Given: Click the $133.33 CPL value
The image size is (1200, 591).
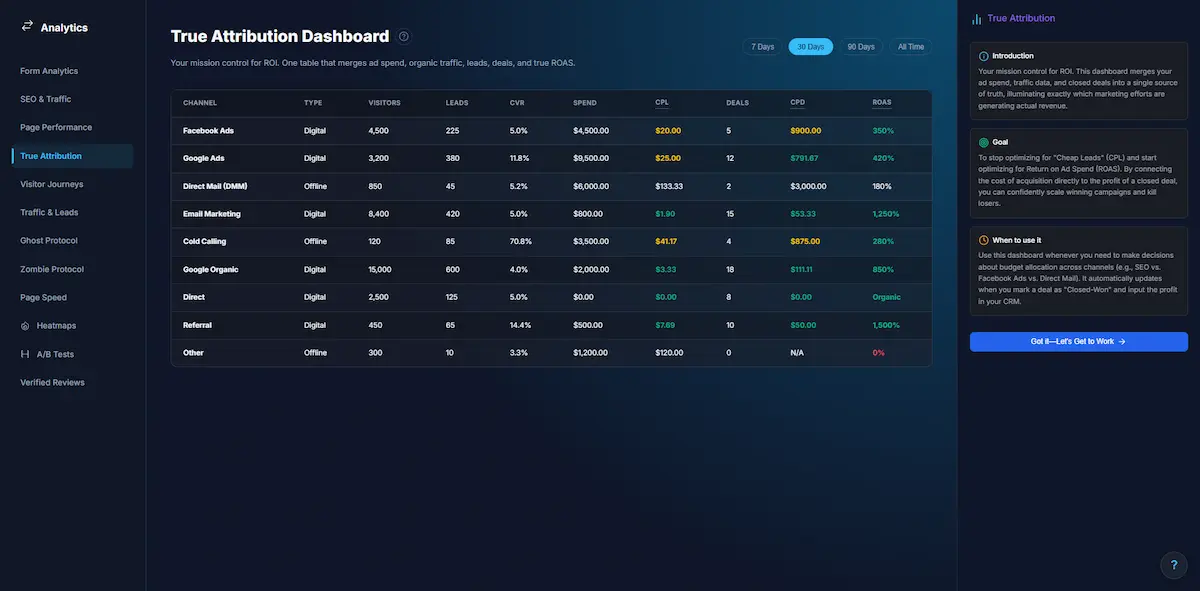Looking at the screenshot, I should click(x=670, y=186).
